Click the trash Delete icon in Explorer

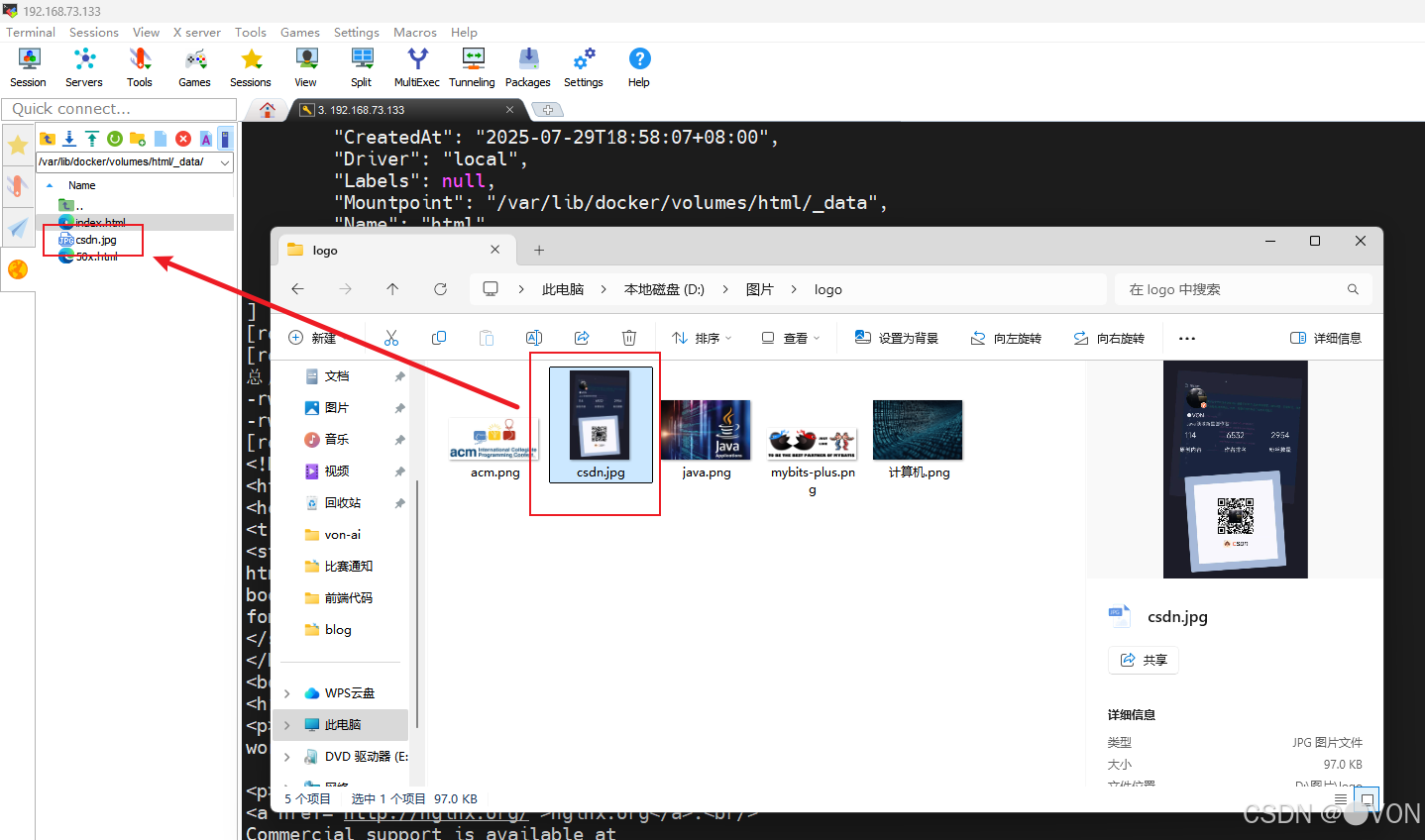coord(629,338)
